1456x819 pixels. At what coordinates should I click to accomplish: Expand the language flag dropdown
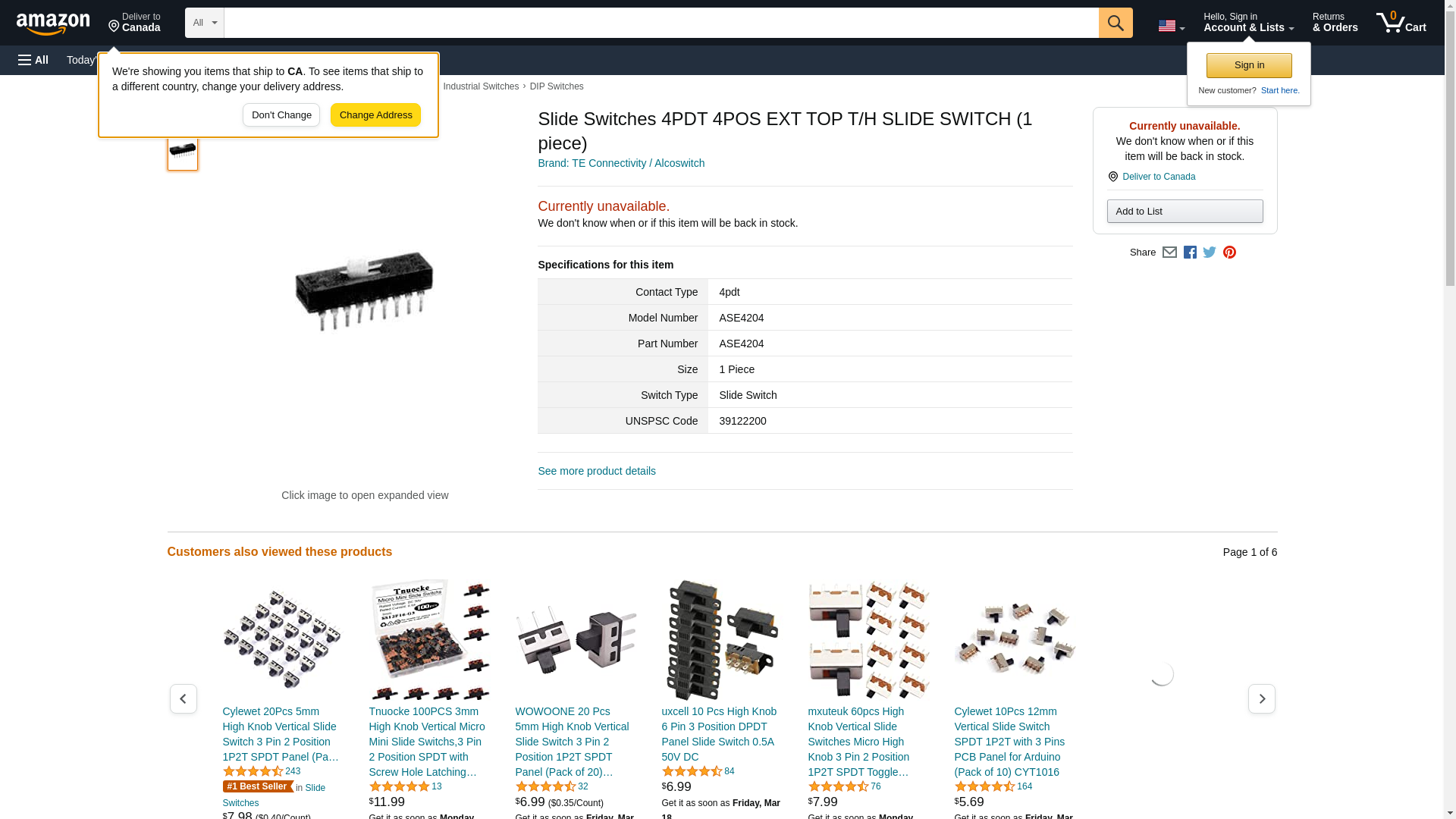1172,26
